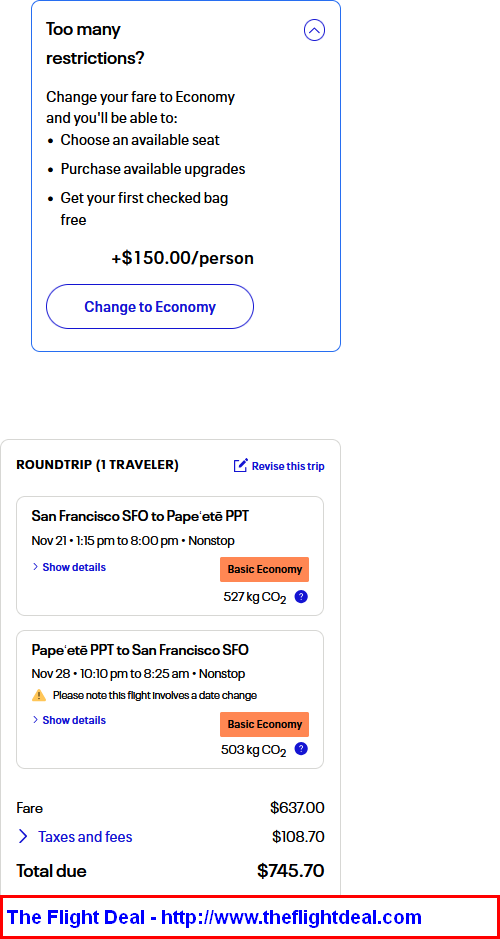Expand the Taxes and fees breakdown
This screenshot has width=500, height=939.
85,837
